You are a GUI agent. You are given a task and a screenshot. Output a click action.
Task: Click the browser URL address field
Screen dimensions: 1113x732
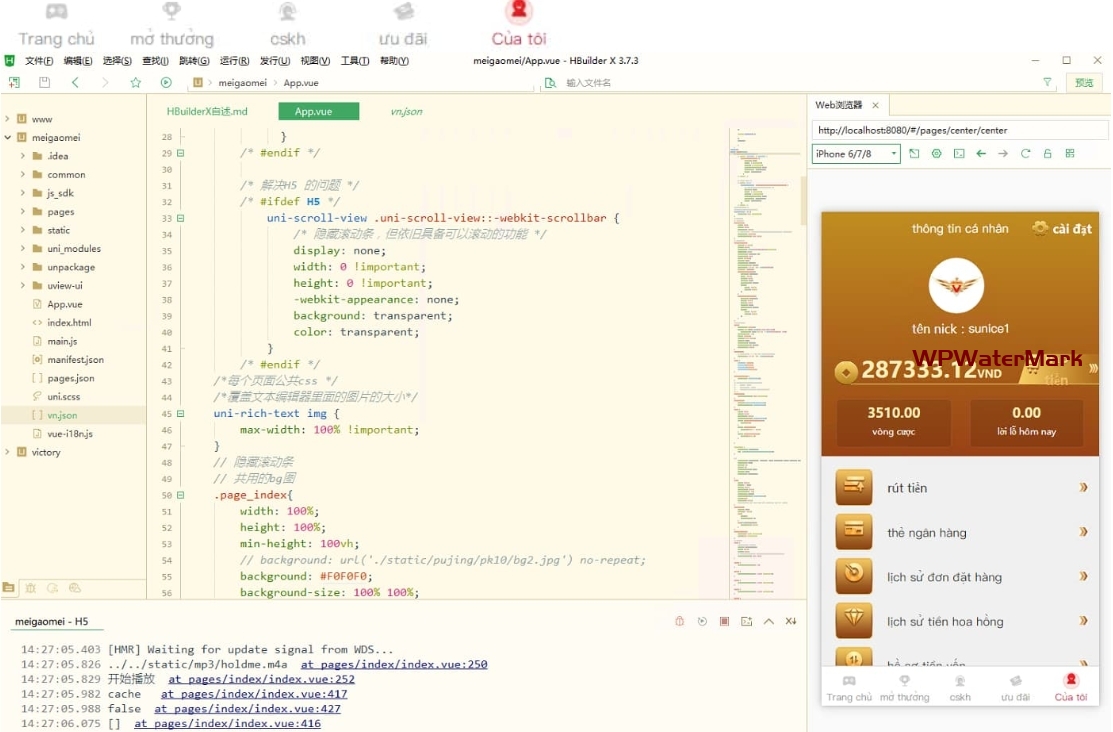coord(960,130)
